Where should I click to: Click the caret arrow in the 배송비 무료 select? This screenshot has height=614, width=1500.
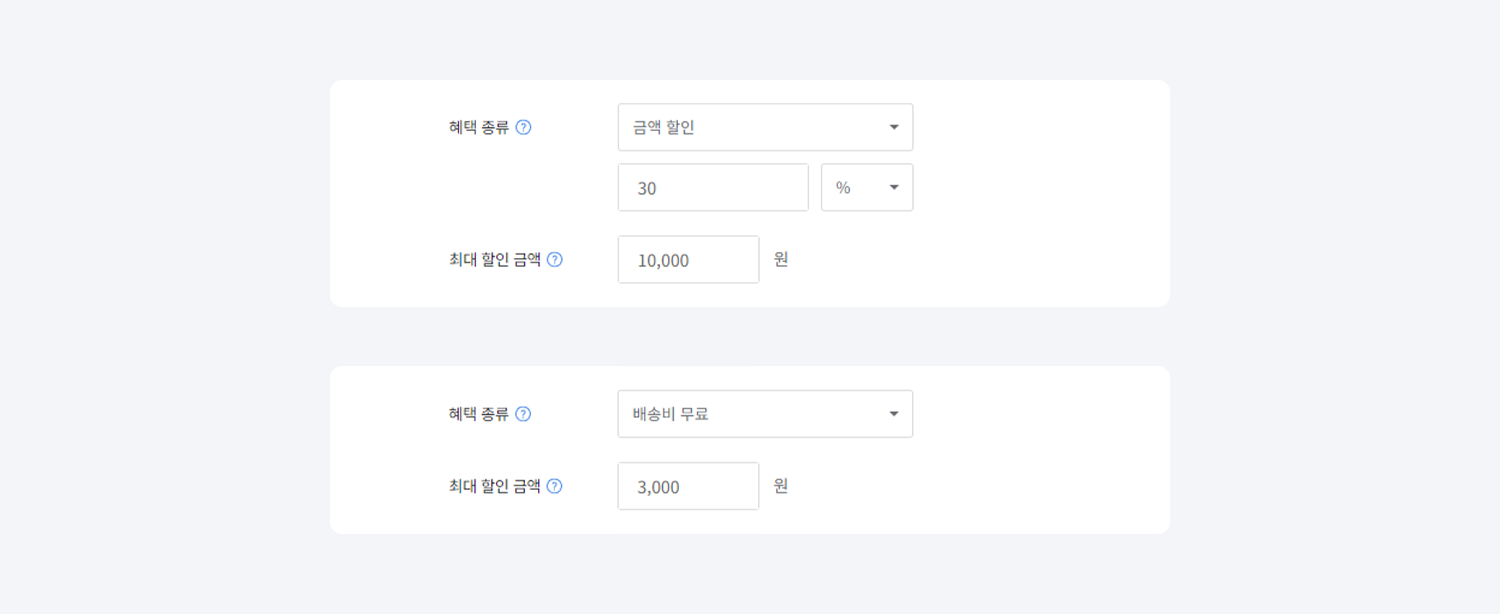(x=894, y=414)
